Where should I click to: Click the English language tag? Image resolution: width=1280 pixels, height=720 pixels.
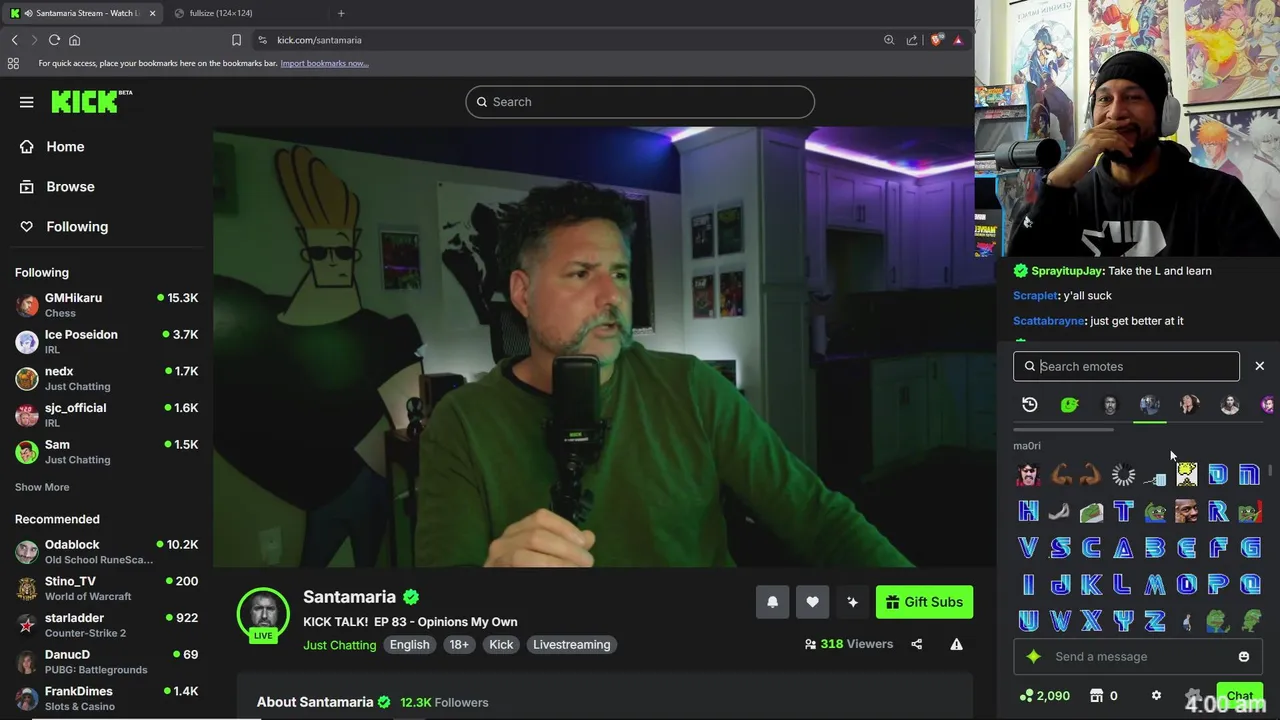pos(409,645)
